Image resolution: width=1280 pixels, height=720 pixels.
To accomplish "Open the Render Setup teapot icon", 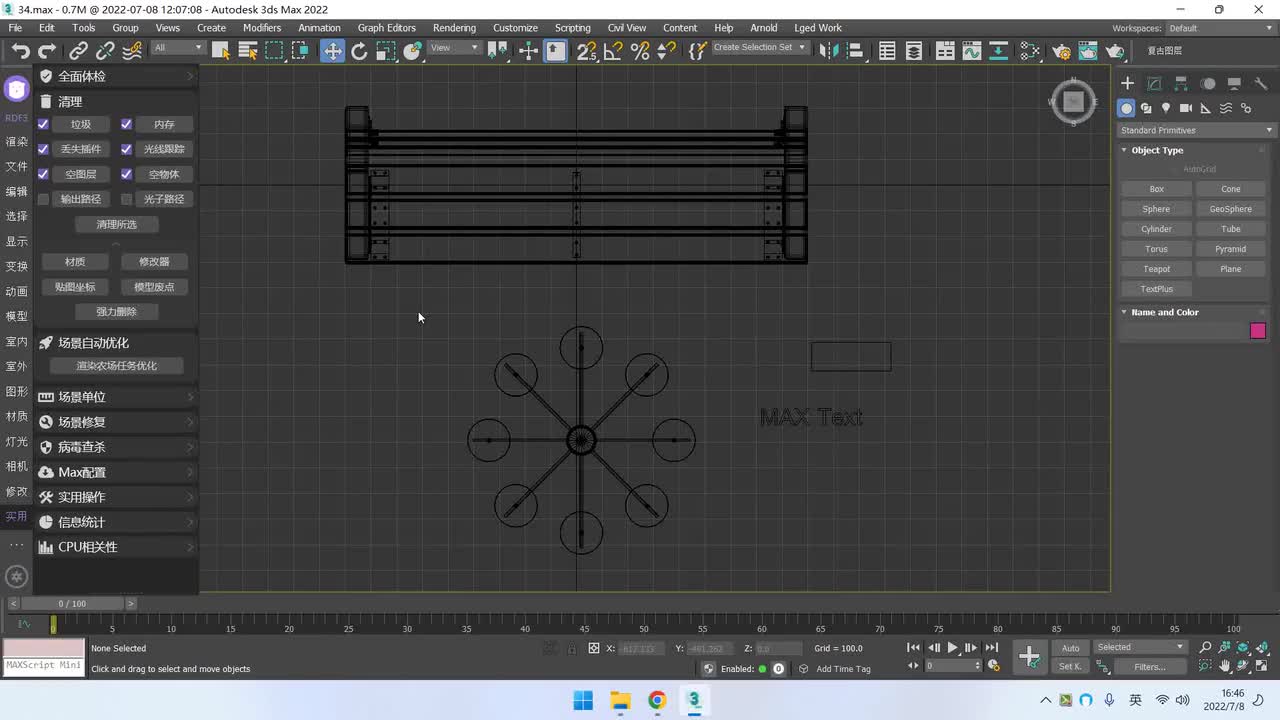I will click(1062, 51).
